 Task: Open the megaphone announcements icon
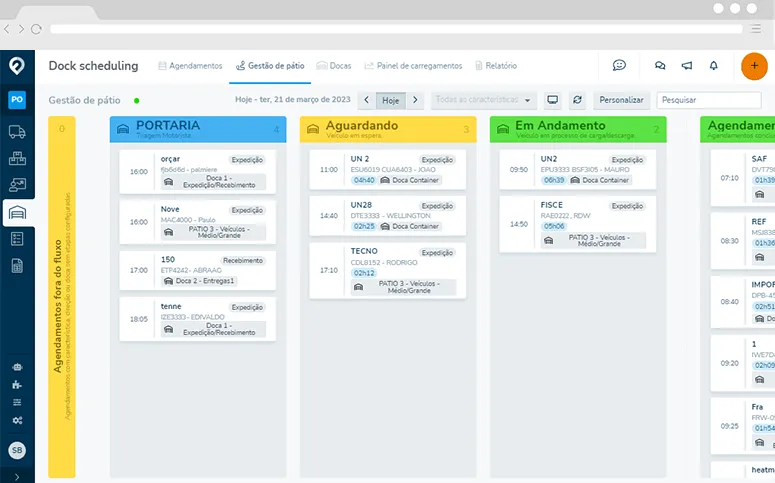pos(687,65)
